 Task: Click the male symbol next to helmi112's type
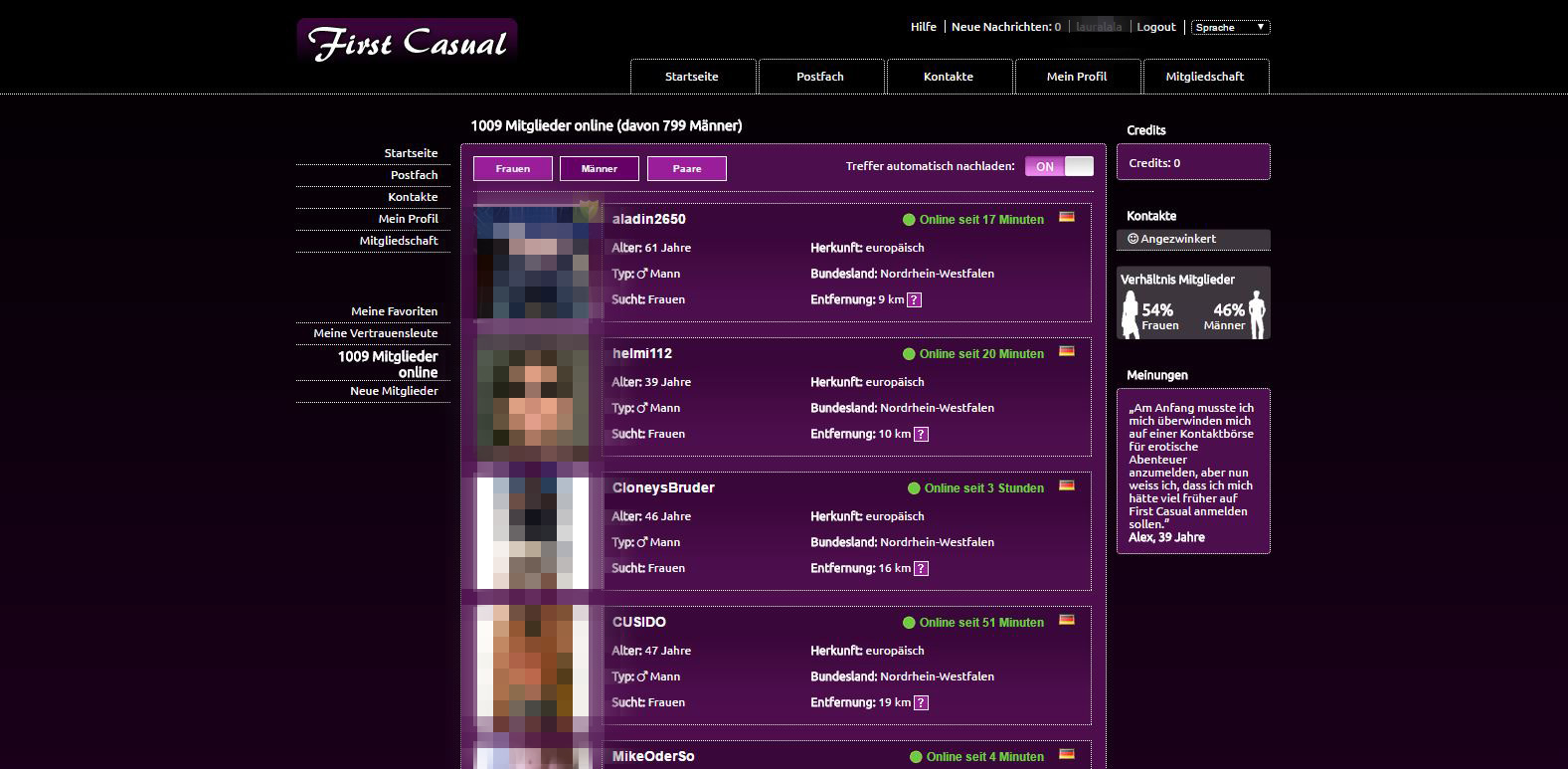click(x=642, y=408)
